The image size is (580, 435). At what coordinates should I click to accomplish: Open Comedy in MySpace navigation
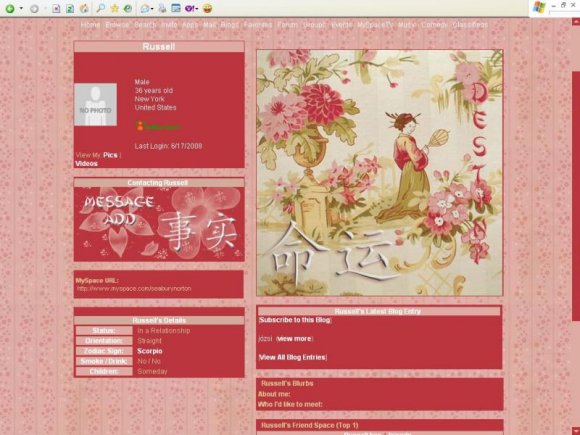pos(434,25)
